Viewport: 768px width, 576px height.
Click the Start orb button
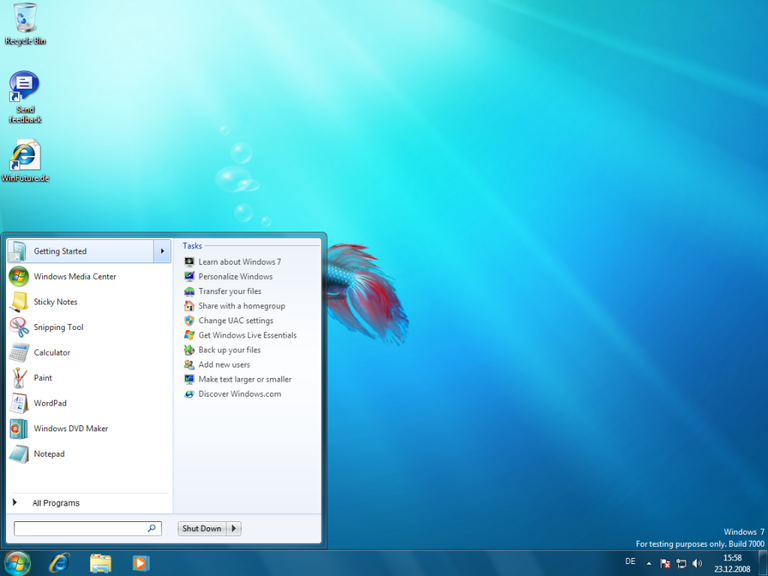(x=18, y=563)
